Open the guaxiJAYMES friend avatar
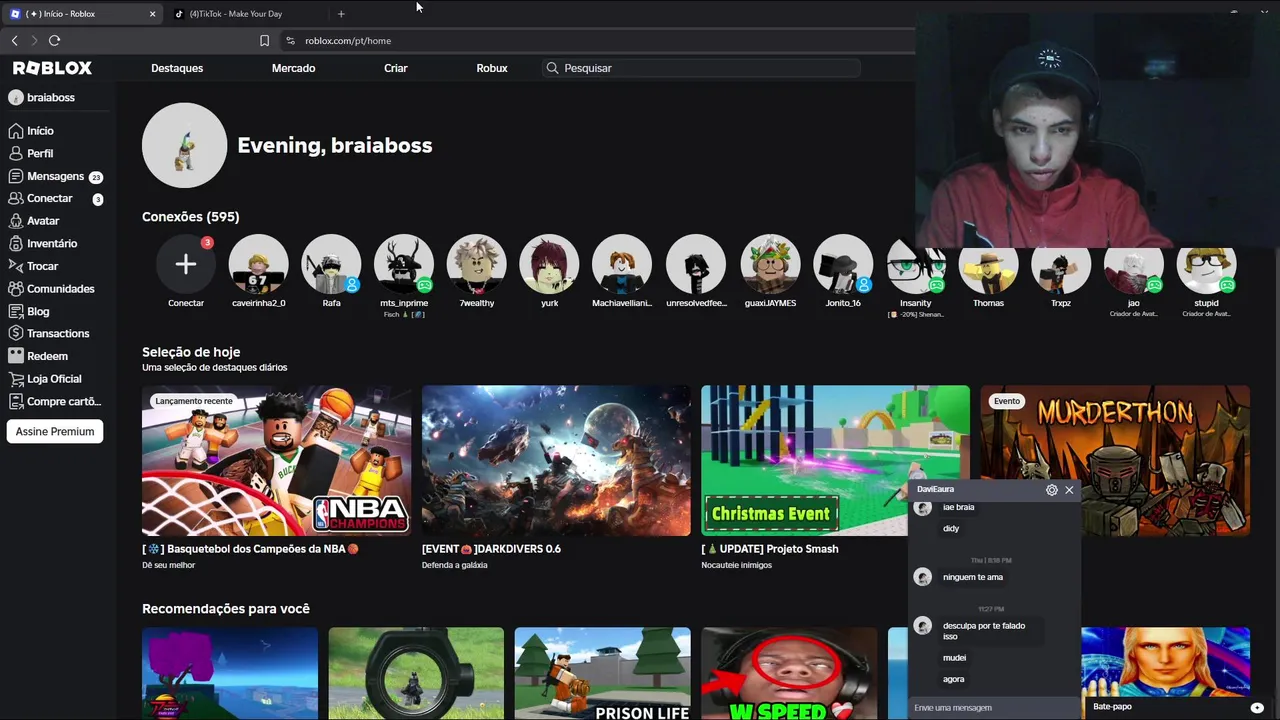 click(770, 264)
